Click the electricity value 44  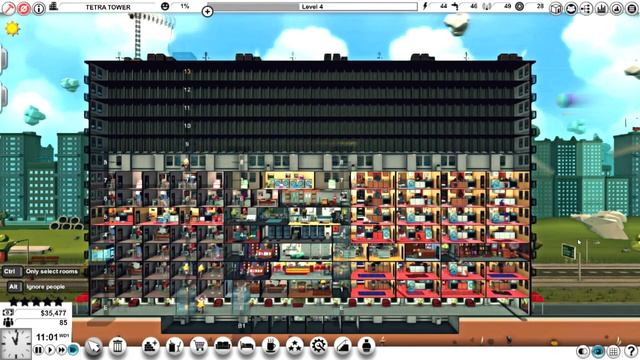tap(443, 7)
